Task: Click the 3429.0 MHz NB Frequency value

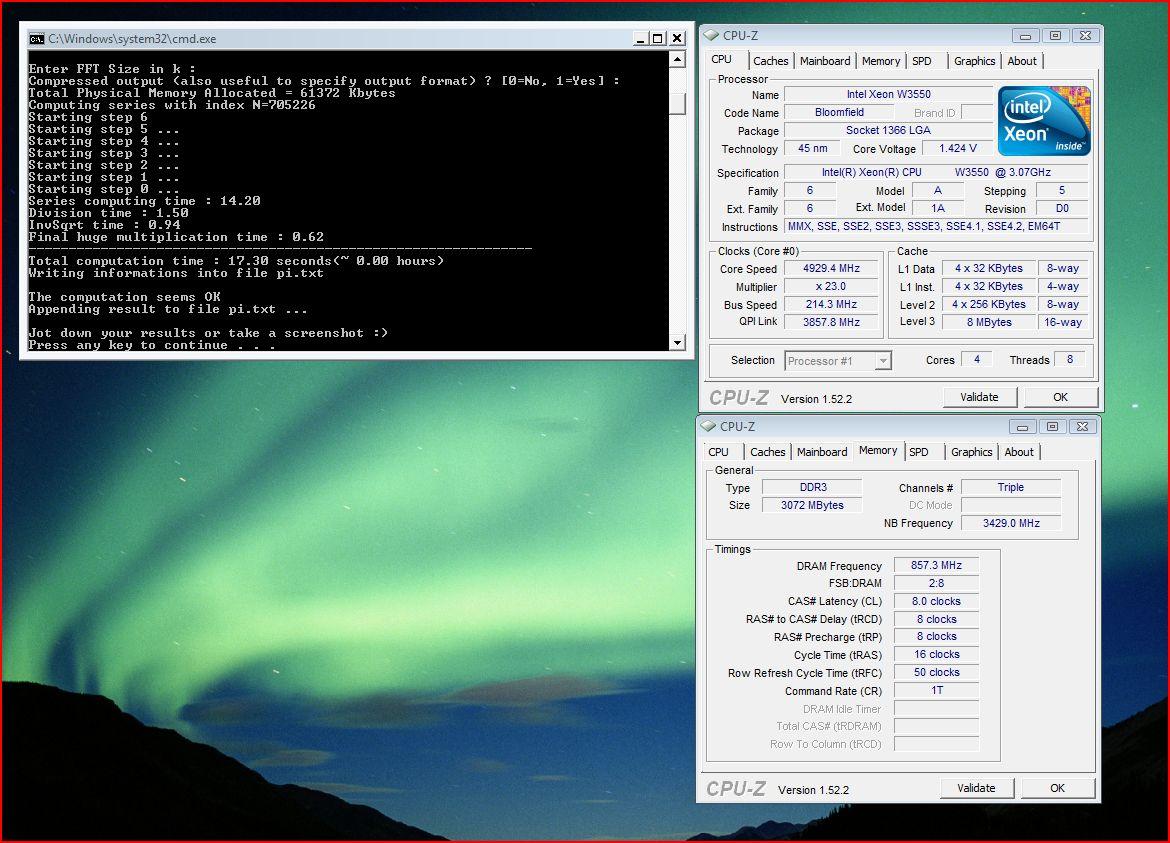Action: [1010, 523]
